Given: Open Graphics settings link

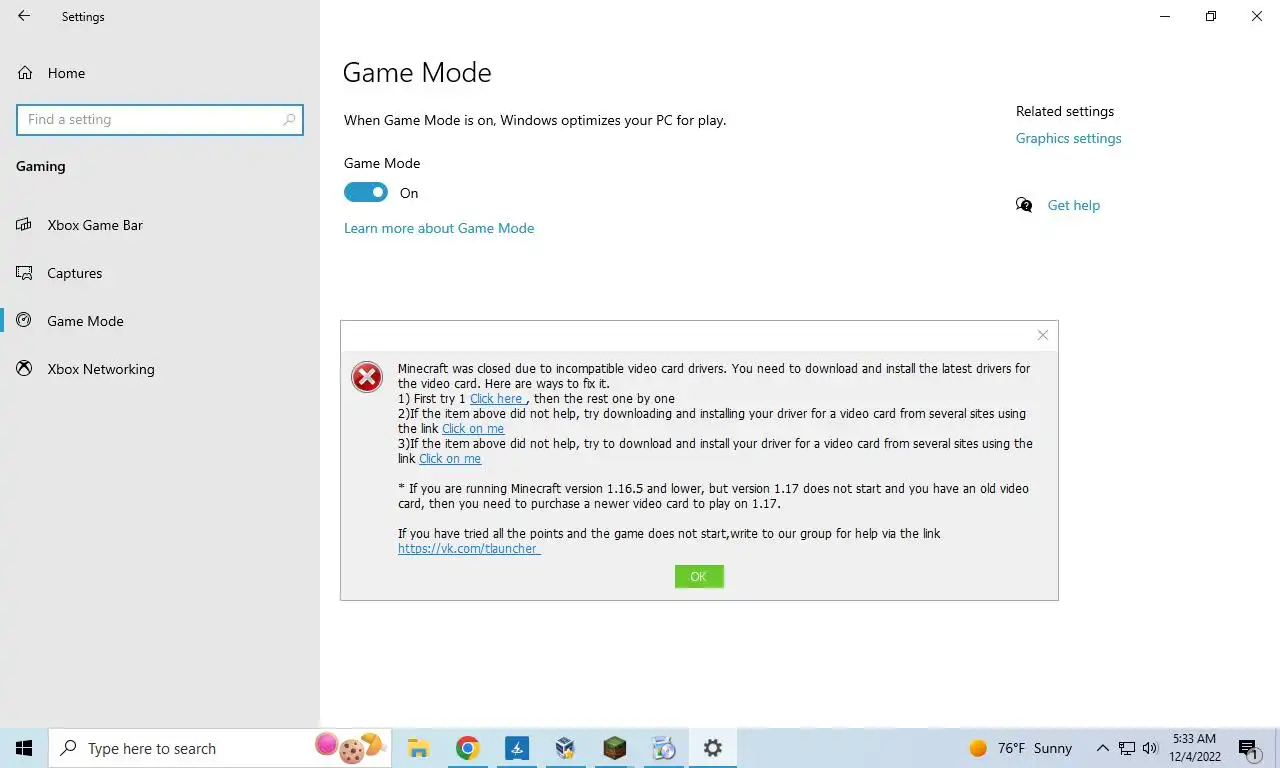Looking at the screenshot, I should [x=1068, y=138].
